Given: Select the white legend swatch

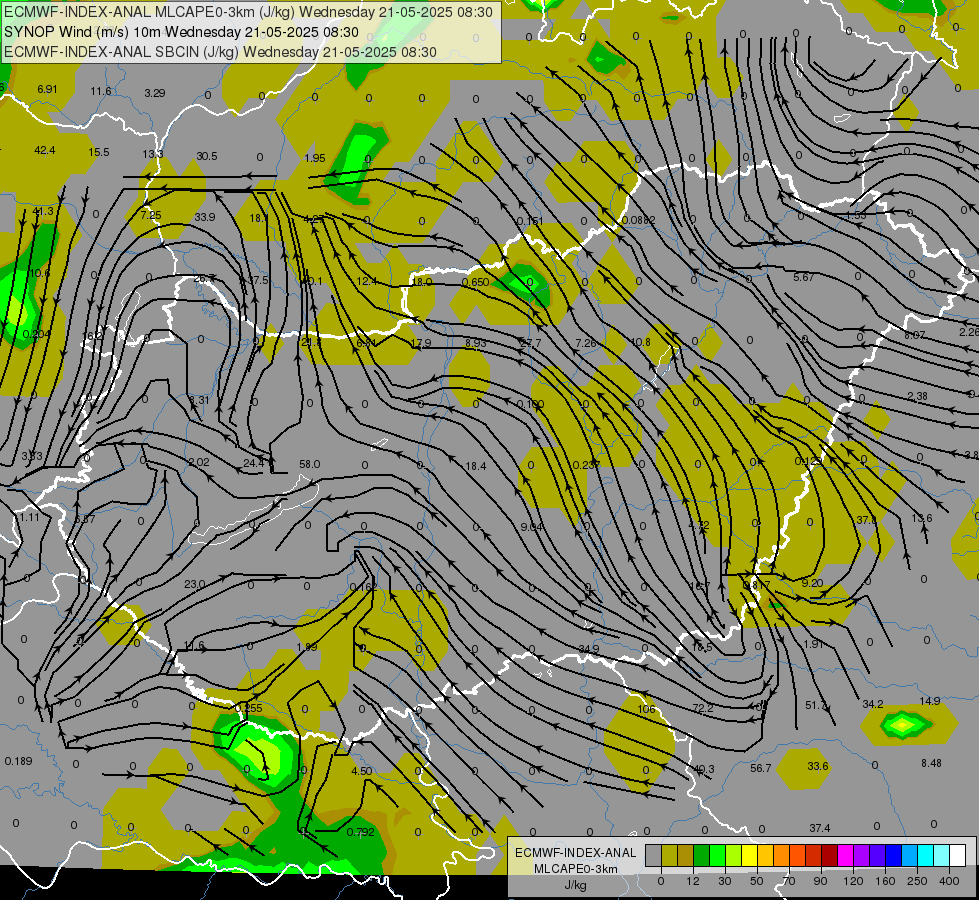Looking at the screenshot, I should point(957,856).
